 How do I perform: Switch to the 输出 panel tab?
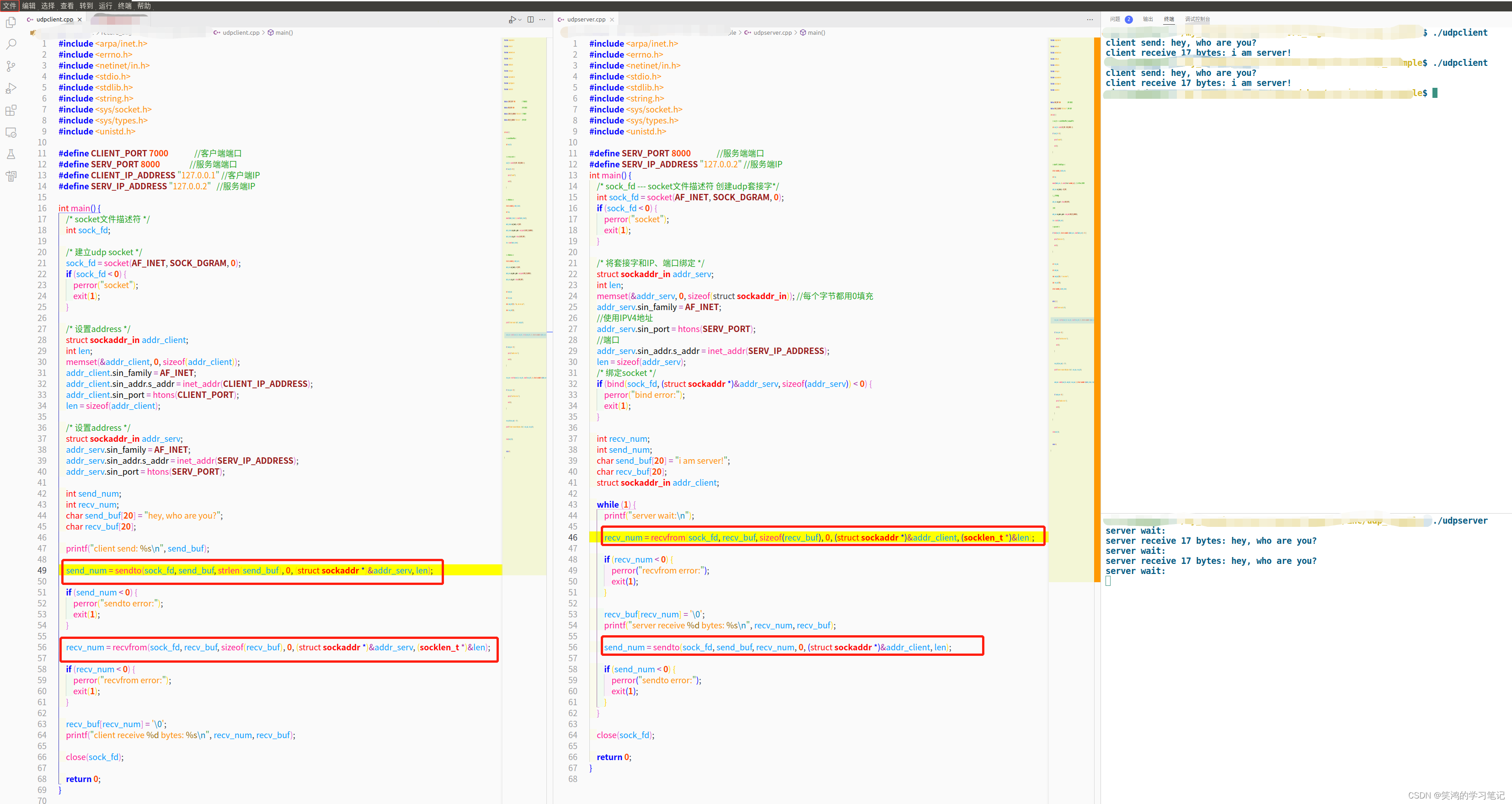tap(1148, 19)
